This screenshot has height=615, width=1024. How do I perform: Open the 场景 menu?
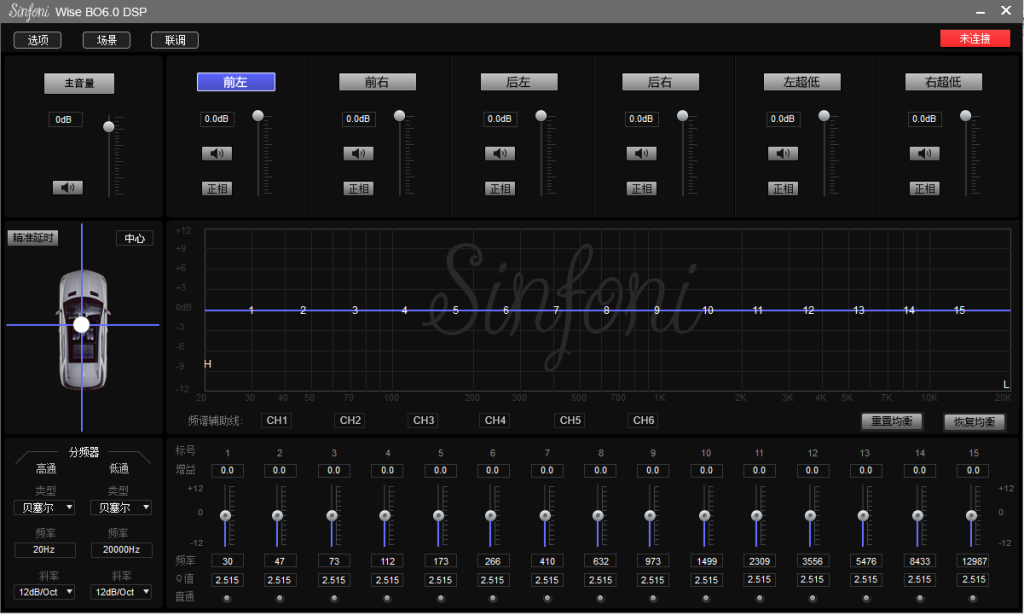pos(106,40)
